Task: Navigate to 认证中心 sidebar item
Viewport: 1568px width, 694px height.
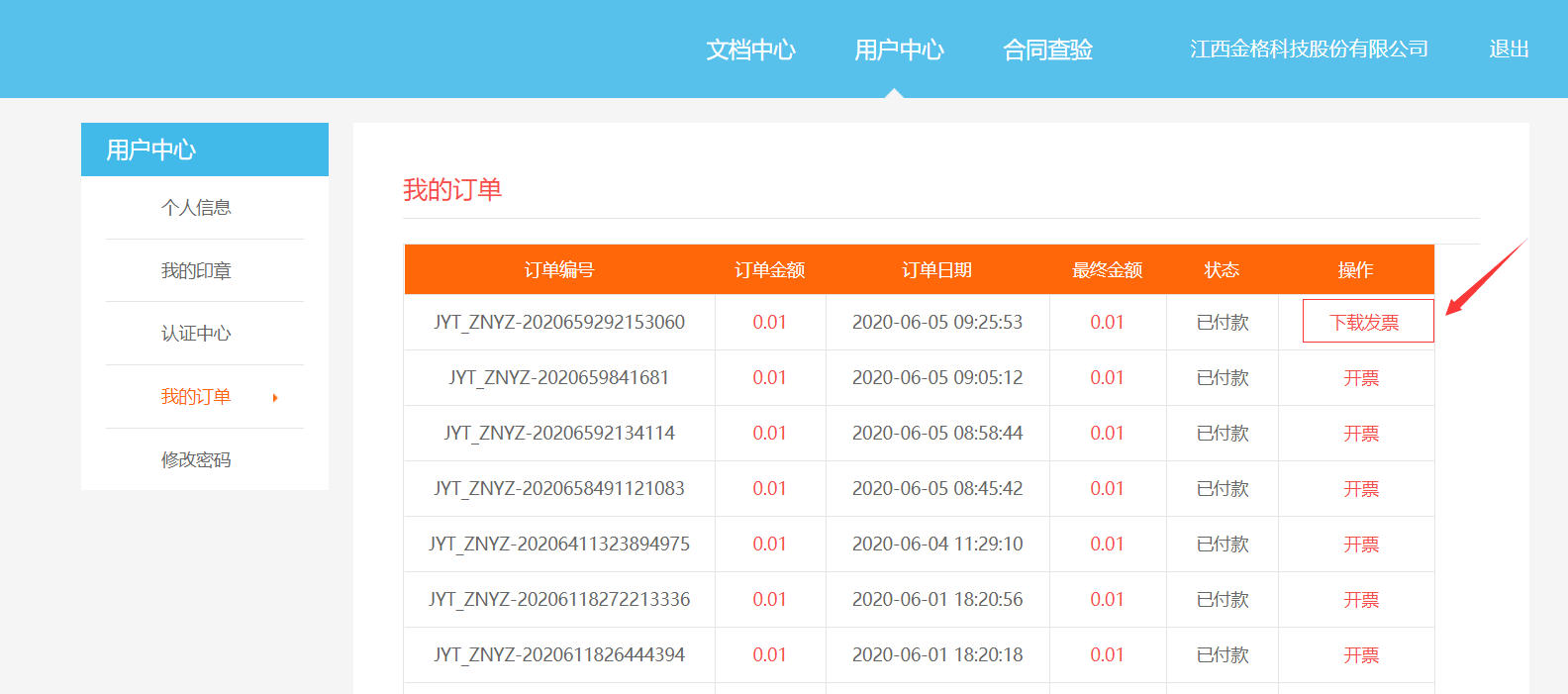Action: tap(196, 334)
